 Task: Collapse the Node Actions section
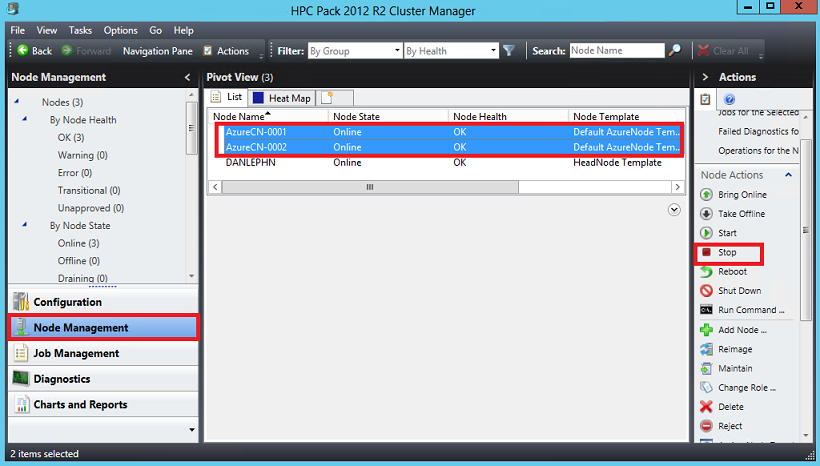point(789,175)
